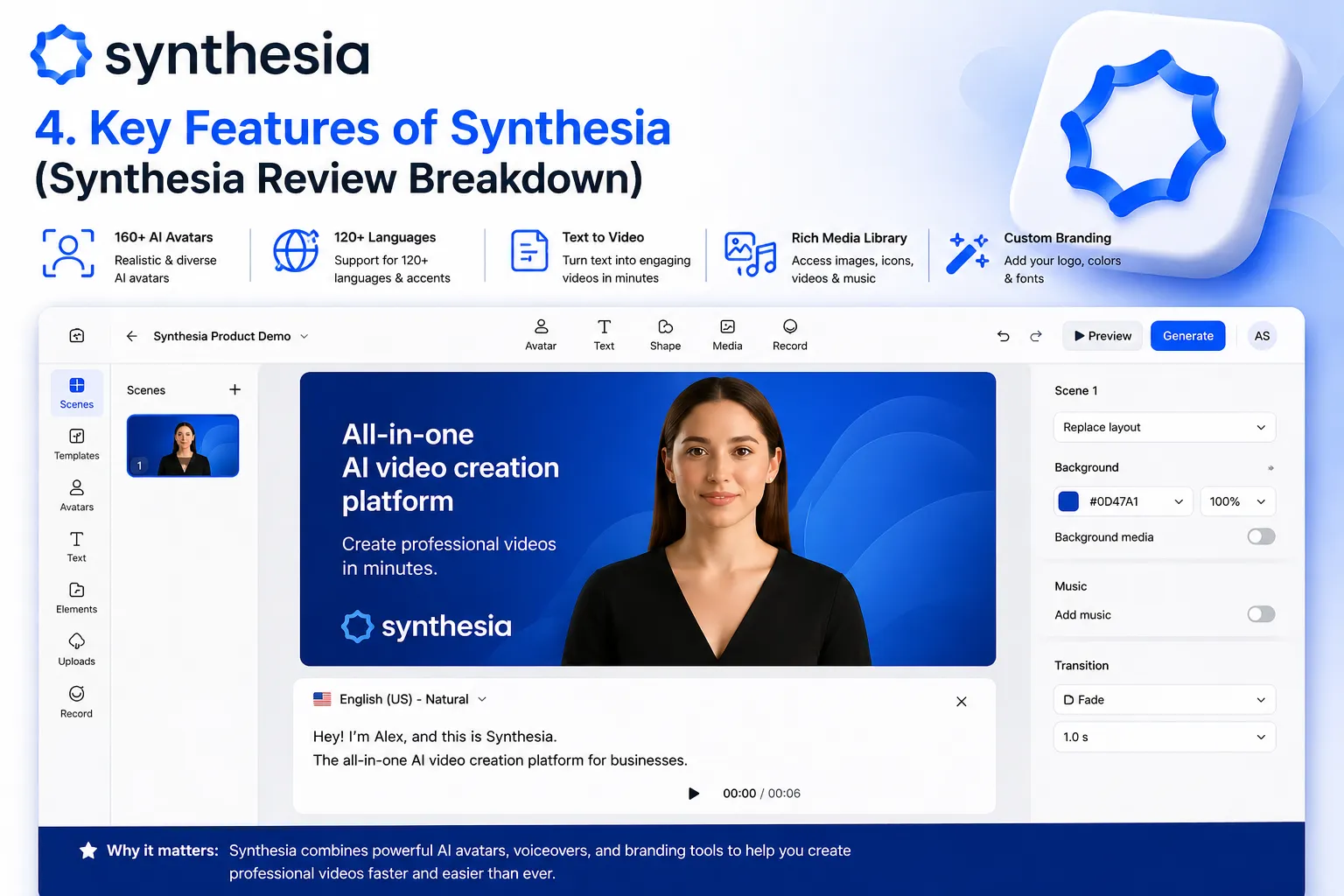Open the 100% opacity dropdown
This screenshot has width=1344, height=896.
point(1238,501)
